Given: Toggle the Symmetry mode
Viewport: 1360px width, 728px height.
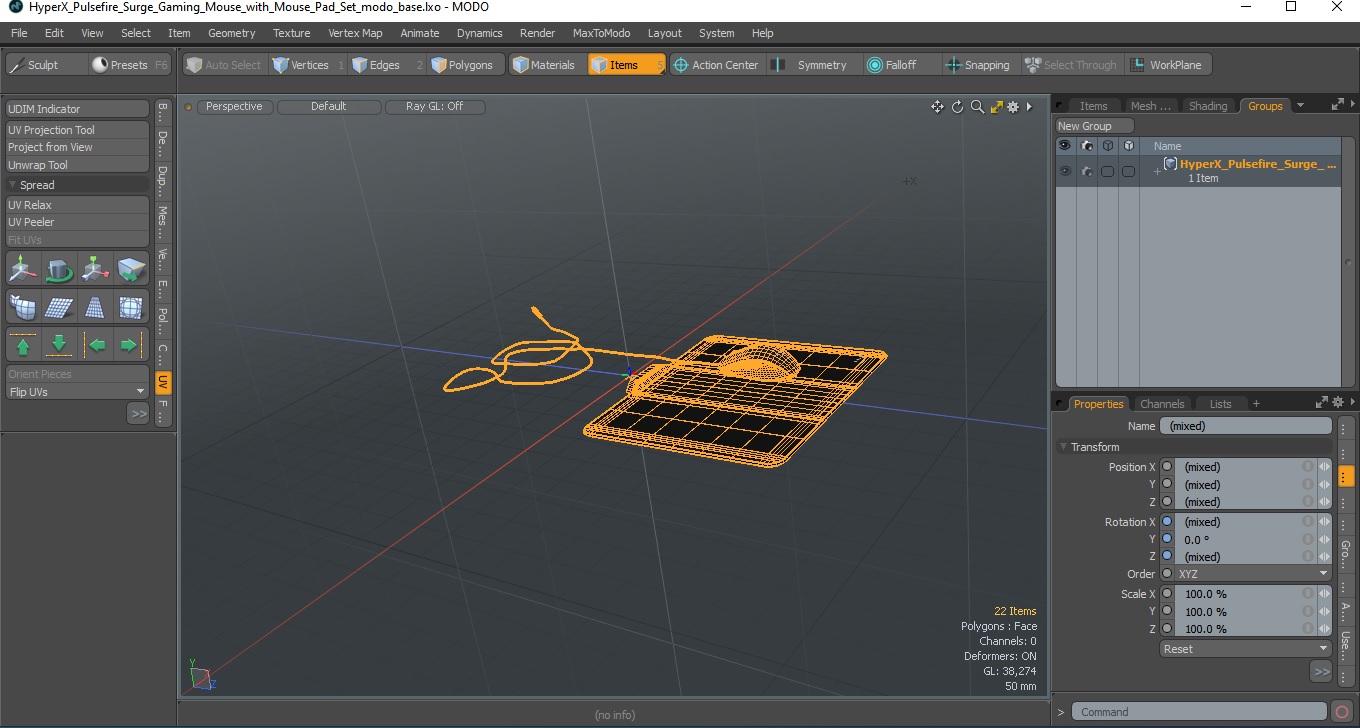Looking at the screenshot, I should point(810,65).
